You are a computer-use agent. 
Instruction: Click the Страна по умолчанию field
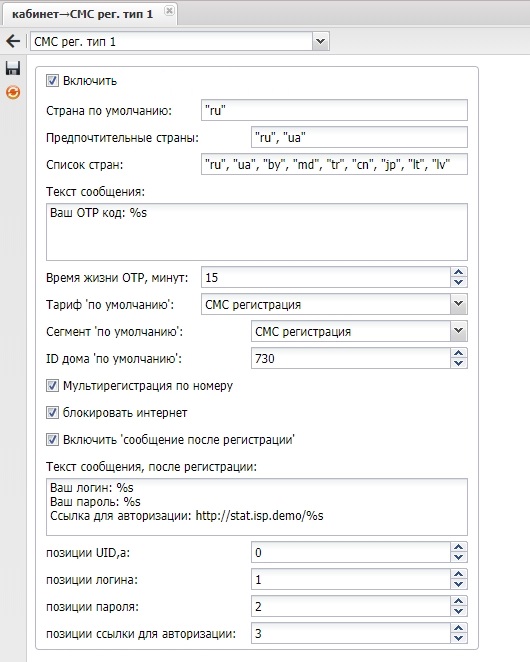pyautogui.click(x=334, y=110)
